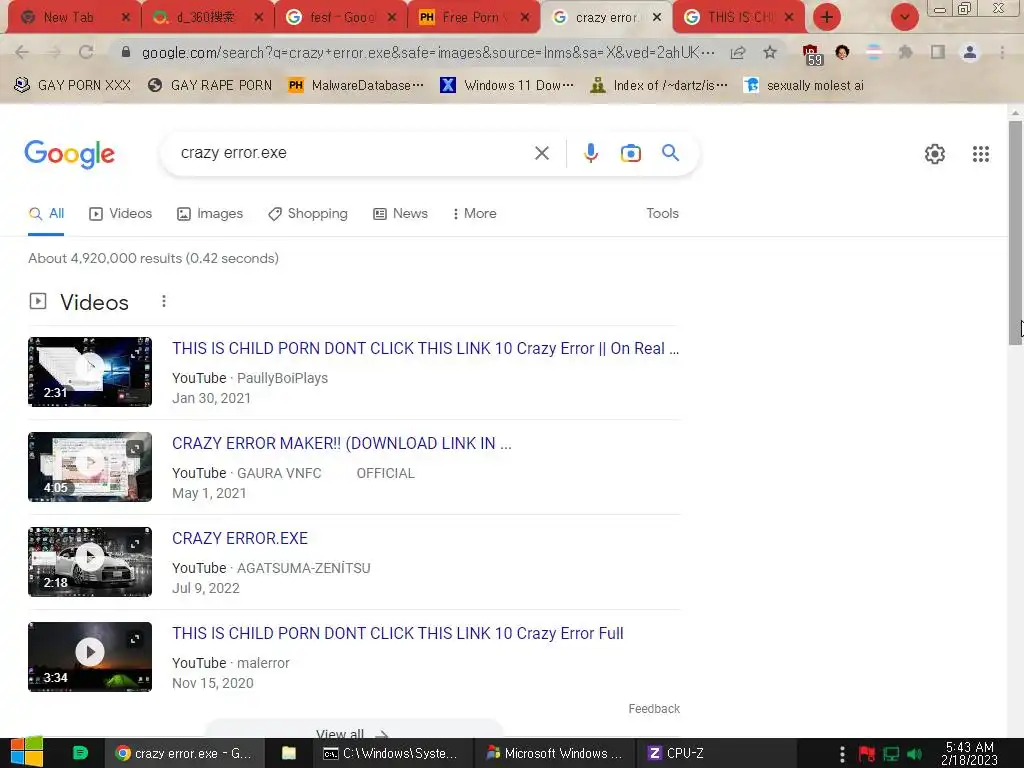This screenshot has height=768, width=1024.
Task: Switch to Chrome window on taskbar
Action: click(x=185, y=753)
